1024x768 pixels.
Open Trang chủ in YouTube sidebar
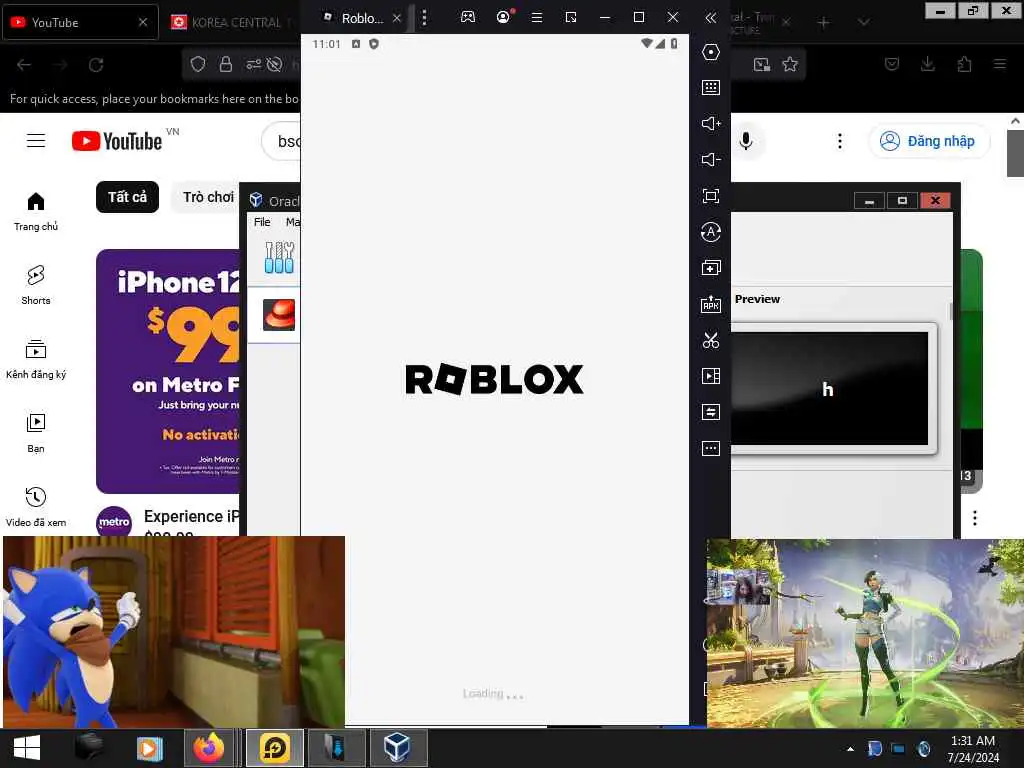[36, 212]
